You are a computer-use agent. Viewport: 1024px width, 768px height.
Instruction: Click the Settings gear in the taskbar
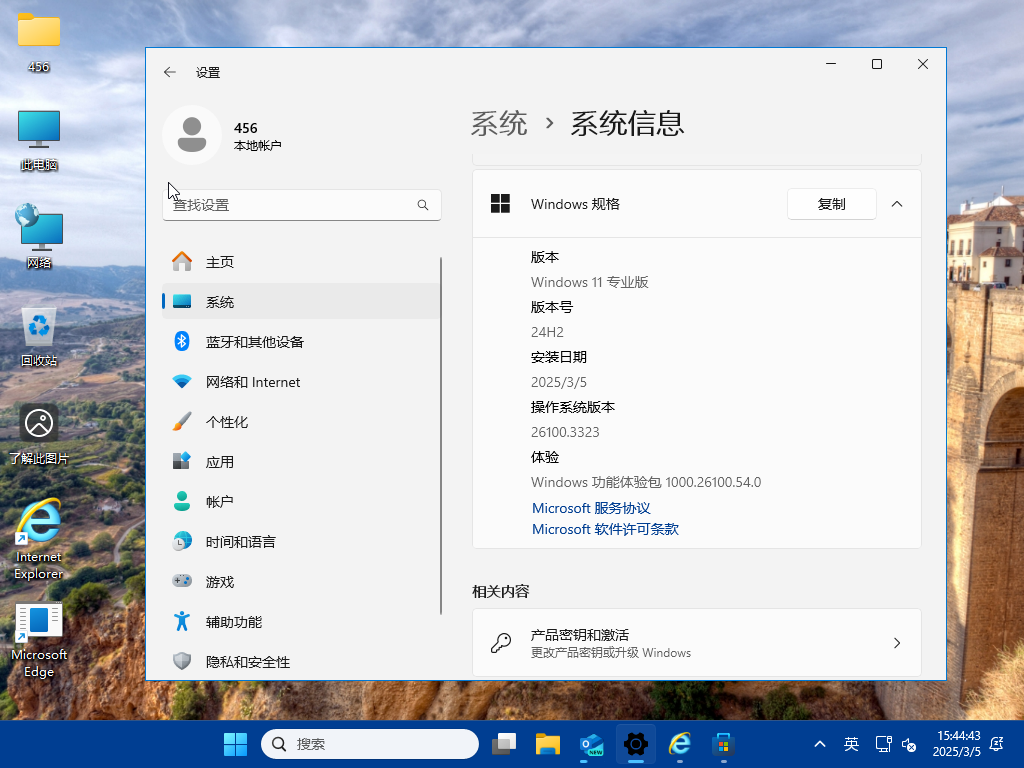pyautogui.click(x=635, y=744)
